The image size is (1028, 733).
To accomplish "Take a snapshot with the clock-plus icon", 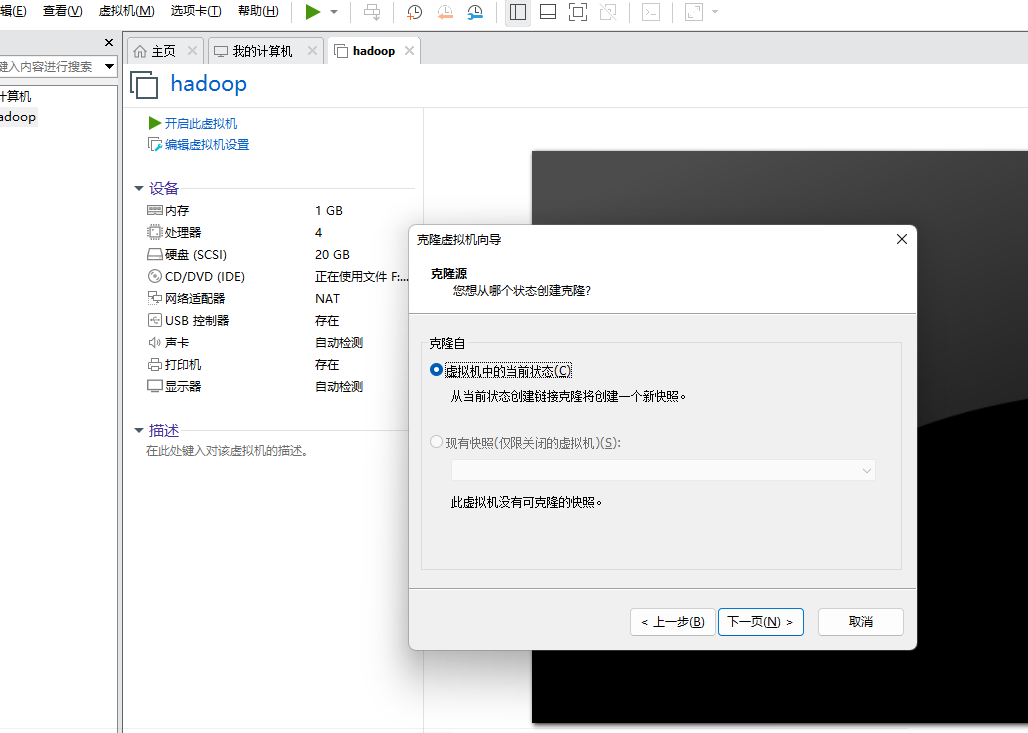I will (414, 12).
